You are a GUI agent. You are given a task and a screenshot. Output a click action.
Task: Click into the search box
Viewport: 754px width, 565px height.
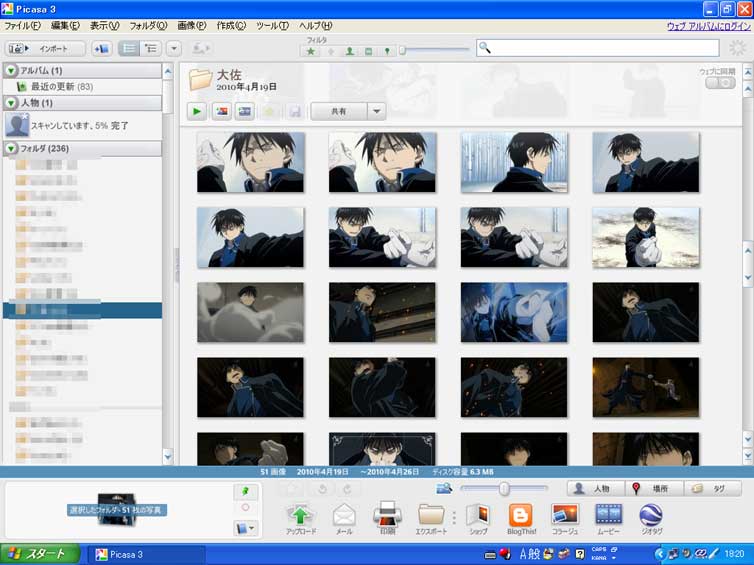[x=597, y=48]
